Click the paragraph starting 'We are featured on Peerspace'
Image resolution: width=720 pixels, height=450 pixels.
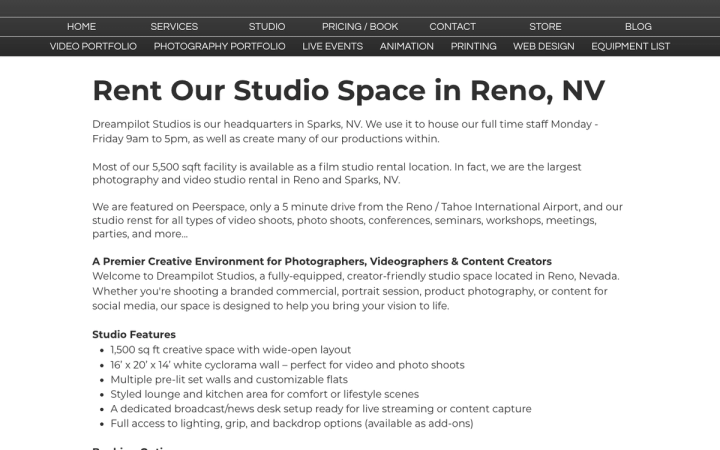(357, 220)
